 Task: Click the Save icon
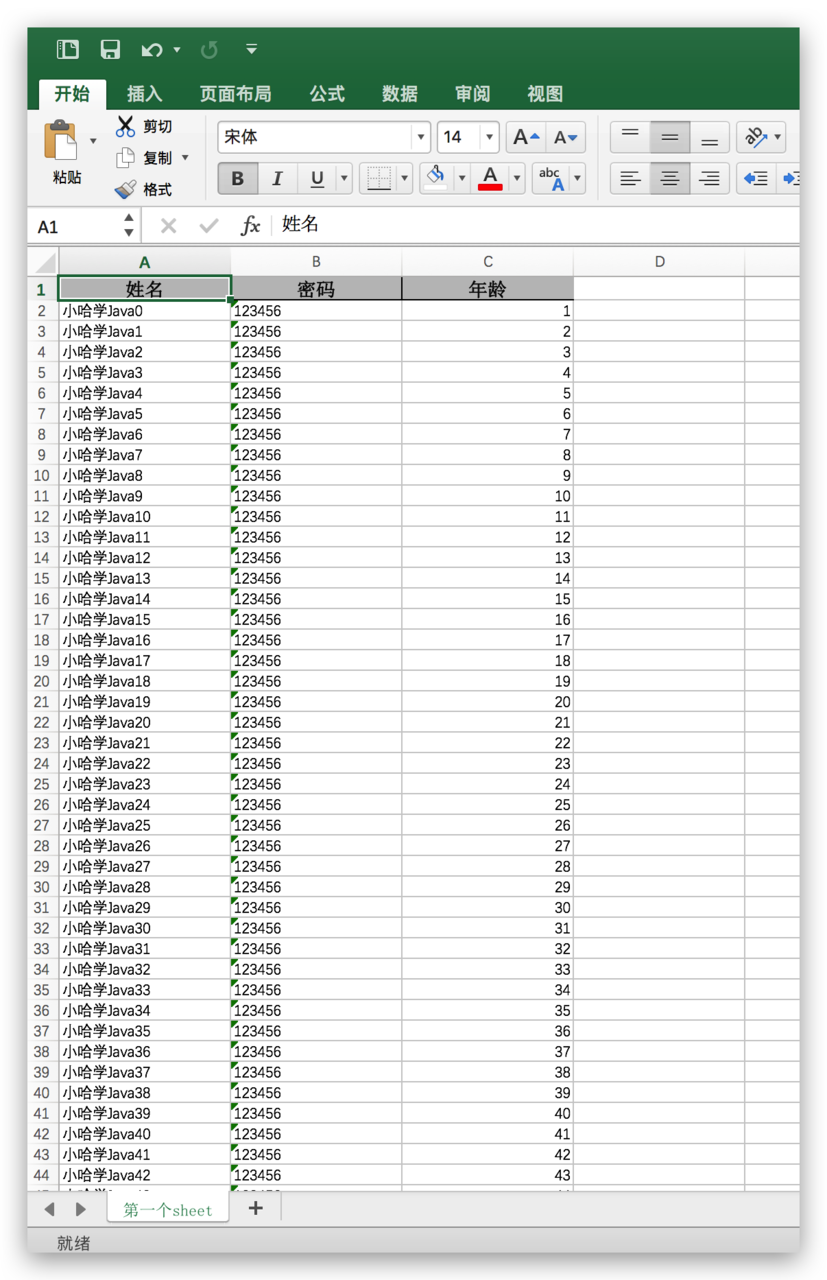pos(110,49)
